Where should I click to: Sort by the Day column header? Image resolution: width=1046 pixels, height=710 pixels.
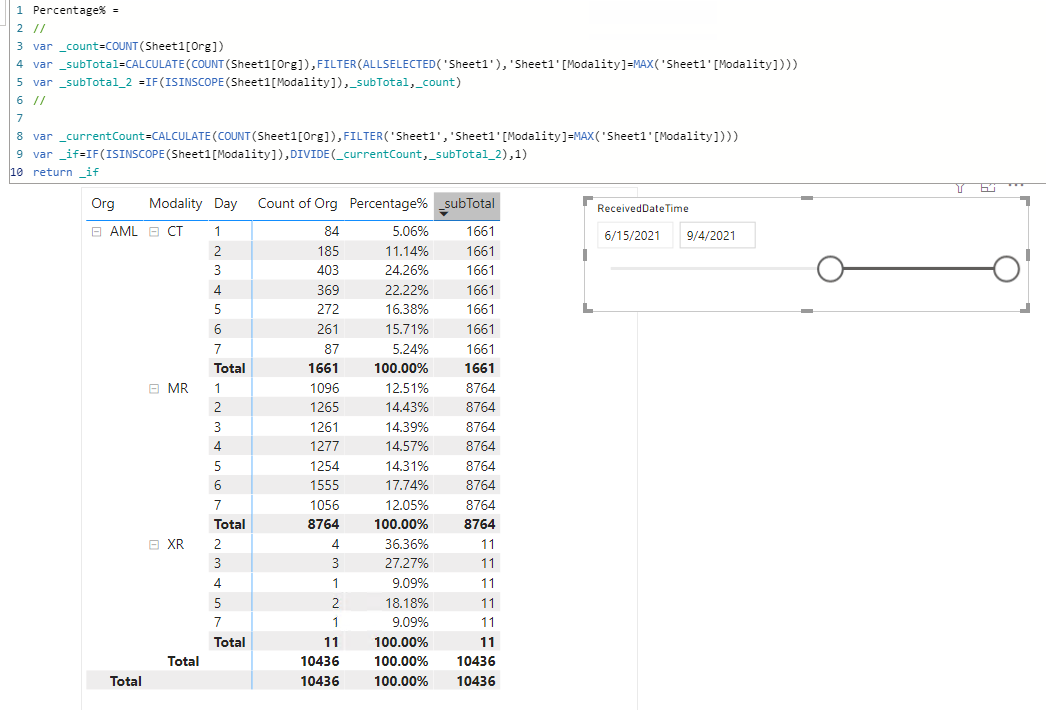click(x=225, y=204)
